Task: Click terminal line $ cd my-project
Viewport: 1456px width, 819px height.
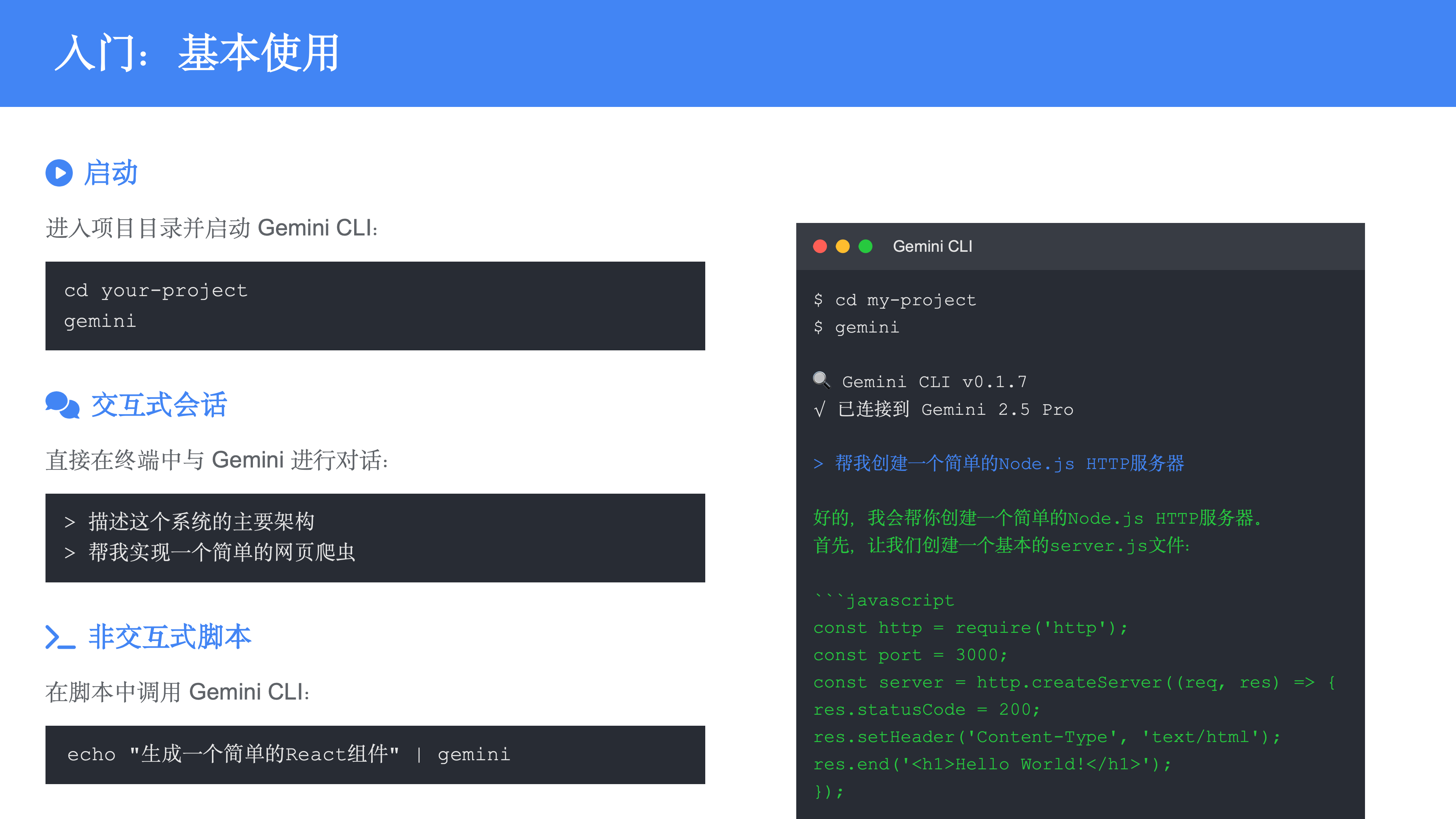Action: pos(895,300)
